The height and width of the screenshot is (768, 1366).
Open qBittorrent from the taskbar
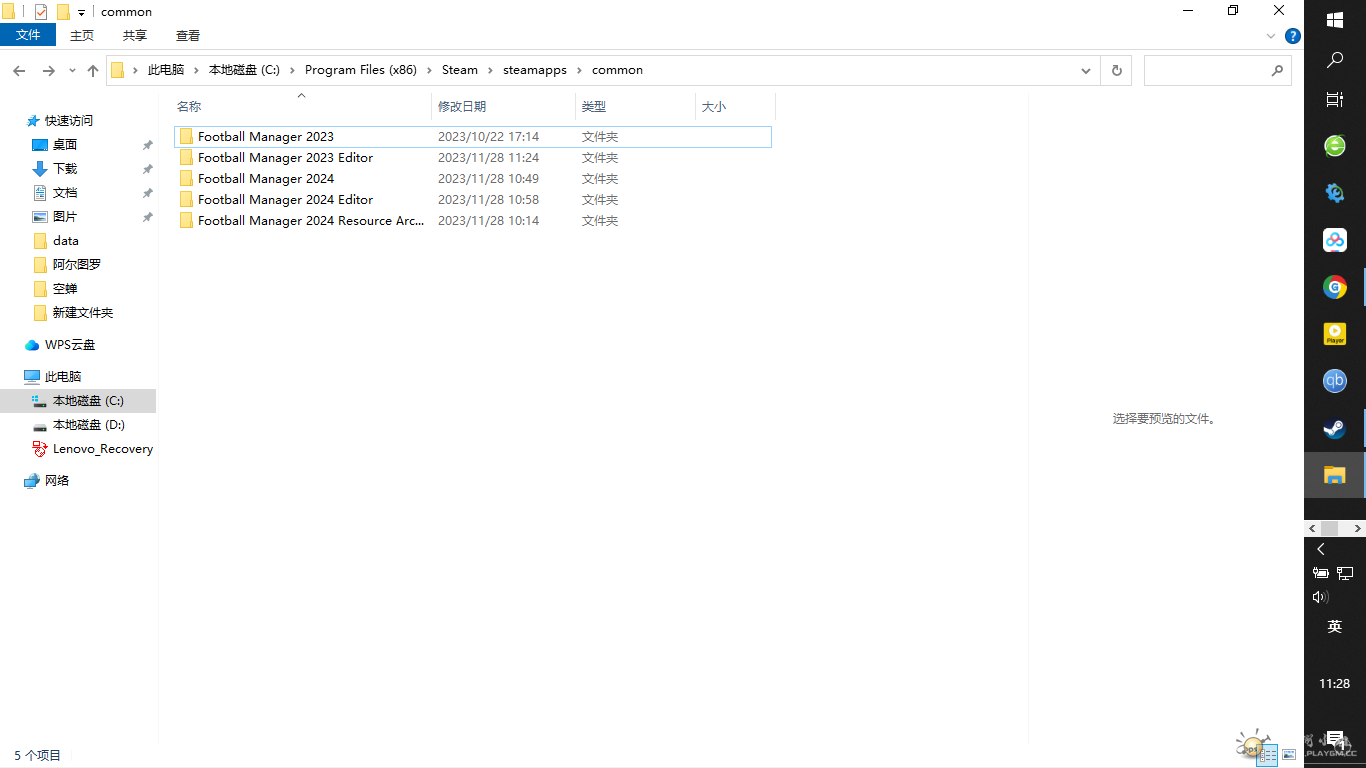pos(1334,381)
